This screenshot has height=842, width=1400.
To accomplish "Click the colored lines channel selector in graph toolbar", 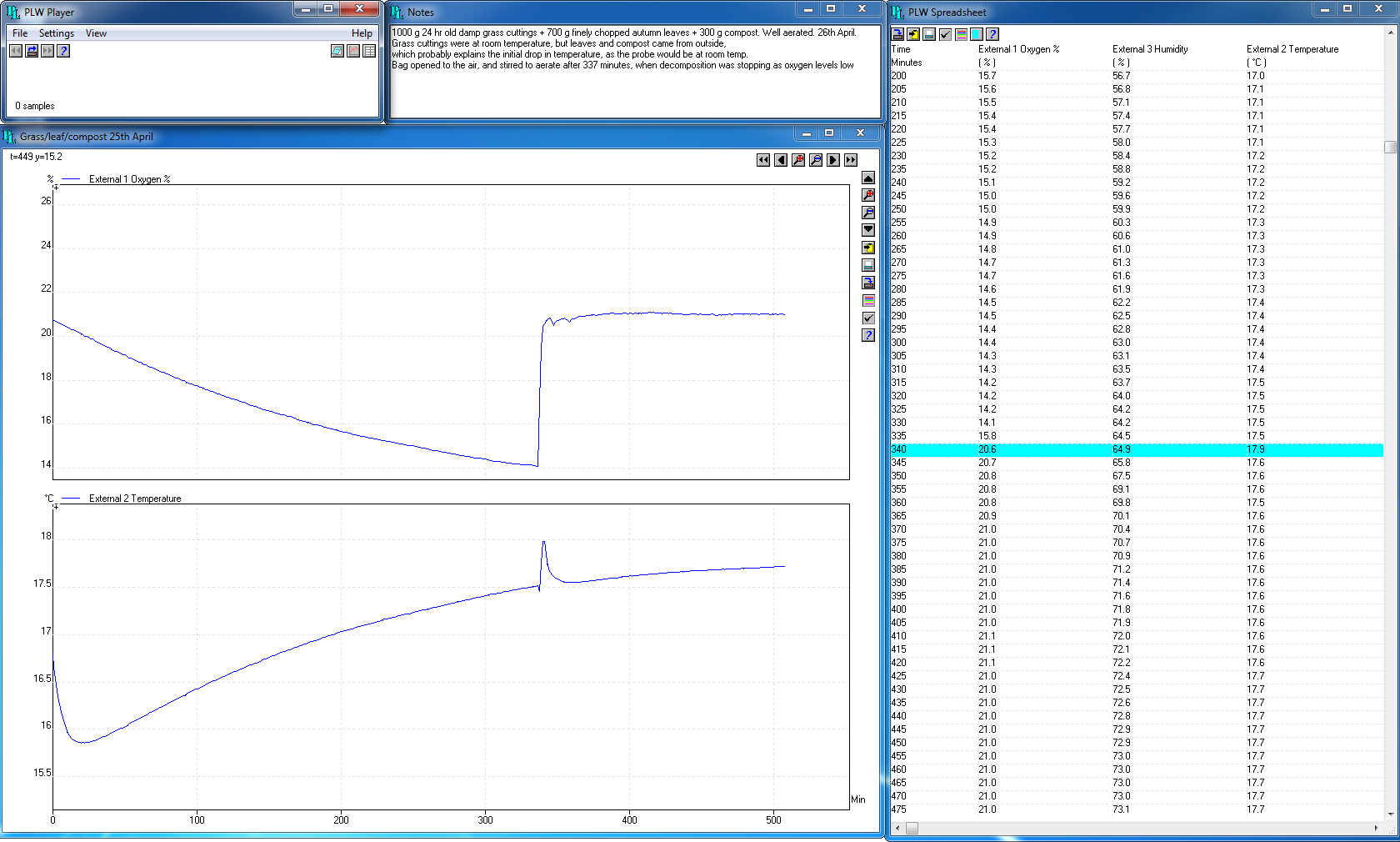I will 868,300.
